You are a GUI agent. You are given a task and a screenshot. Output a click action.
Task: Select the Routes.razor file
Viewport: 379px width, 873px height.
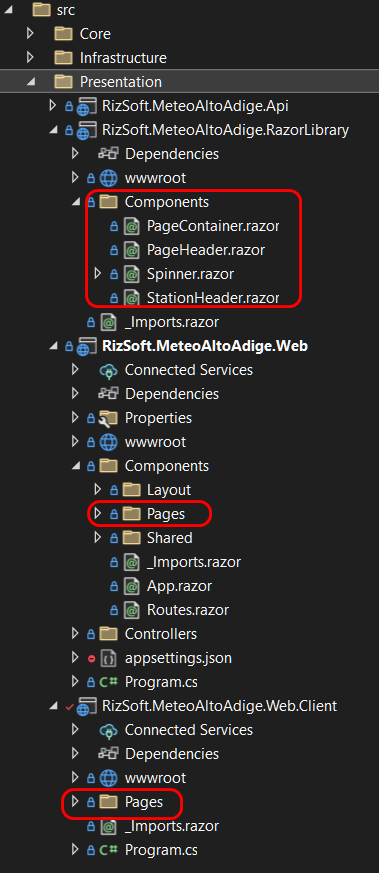tap(188, 610)
